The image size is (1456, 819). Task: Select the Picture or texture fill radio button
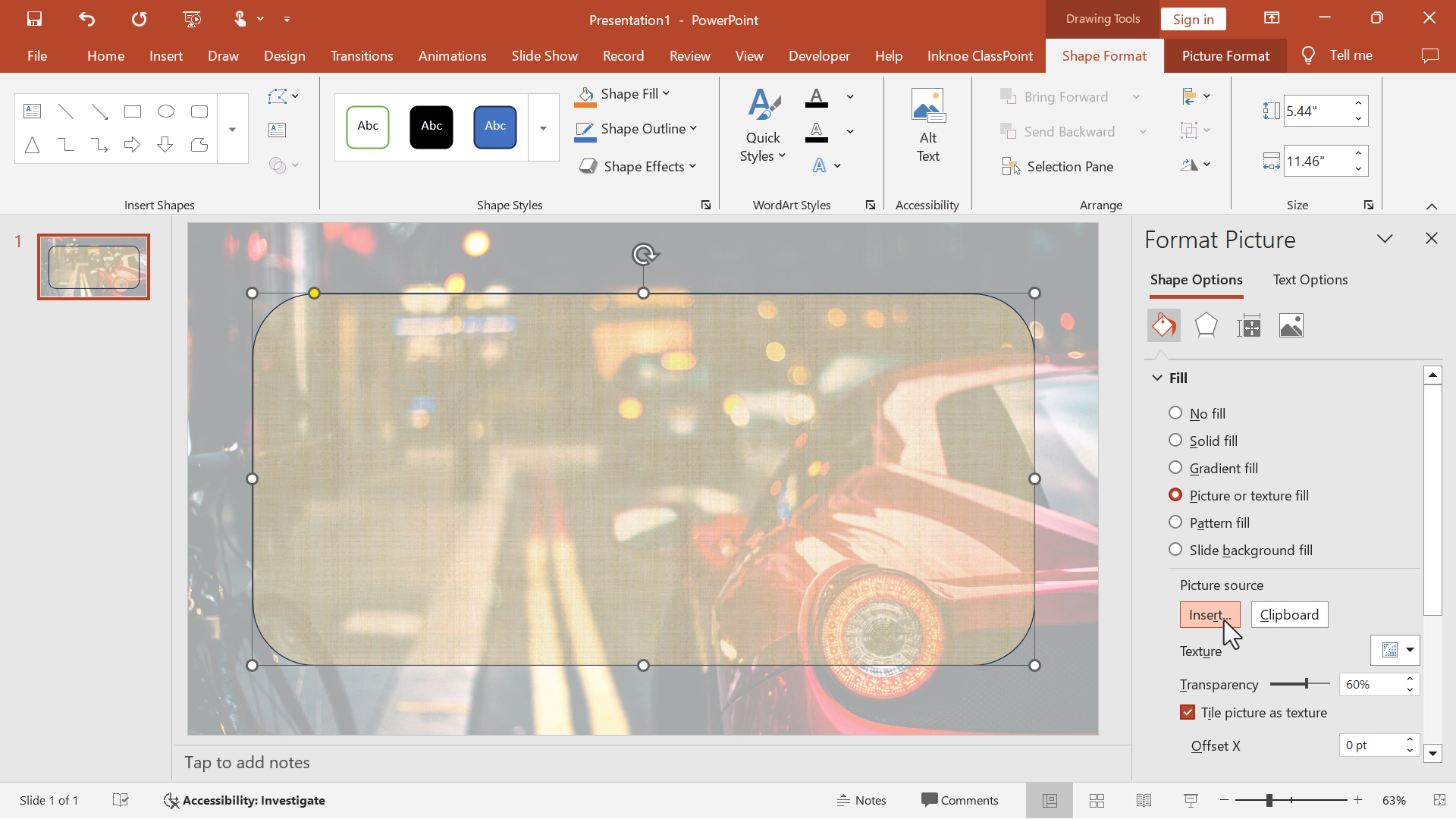coord(1175,495)
